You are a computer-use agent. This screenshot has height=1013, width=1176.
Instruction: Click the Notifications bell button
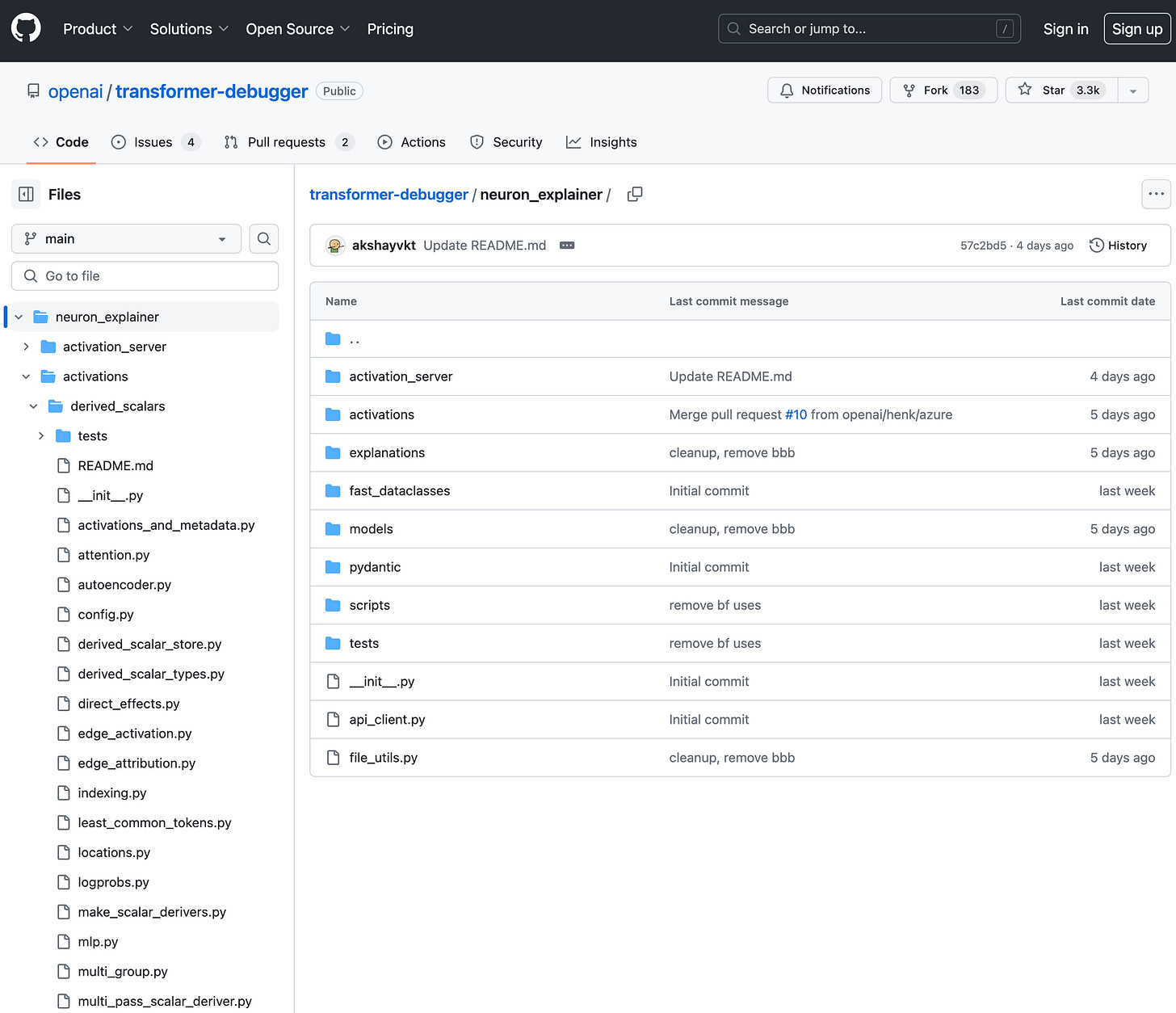(x=825, y=90)
